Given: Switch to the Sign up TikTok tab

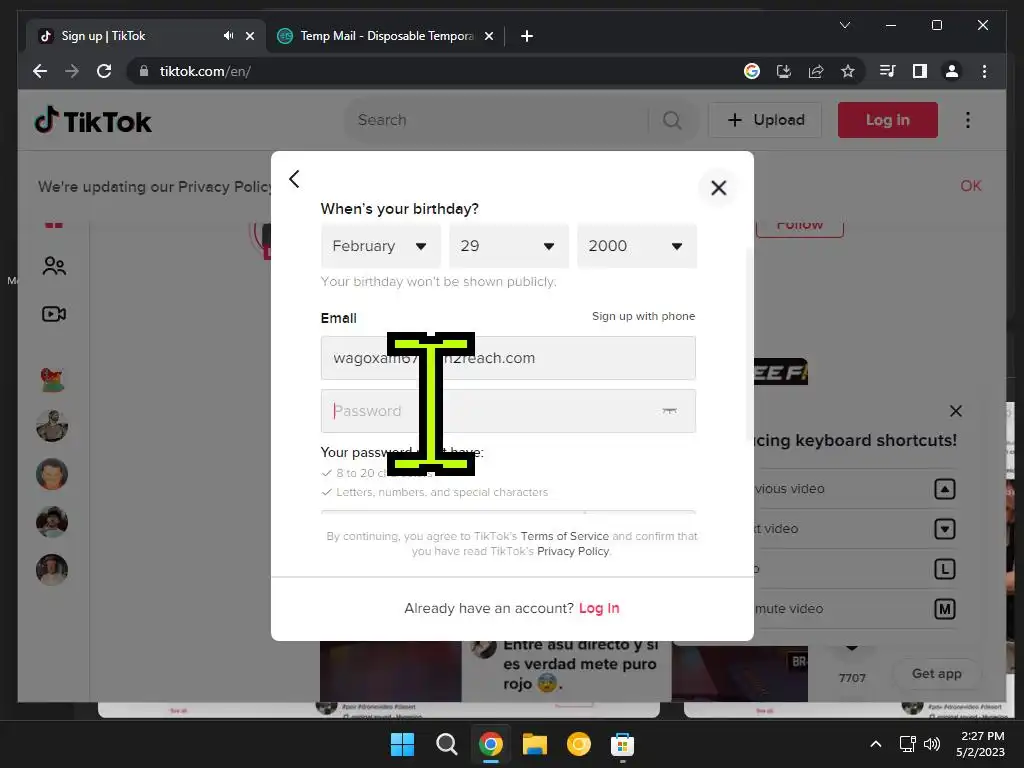Looking at the screenshot, I should [147, 36].
